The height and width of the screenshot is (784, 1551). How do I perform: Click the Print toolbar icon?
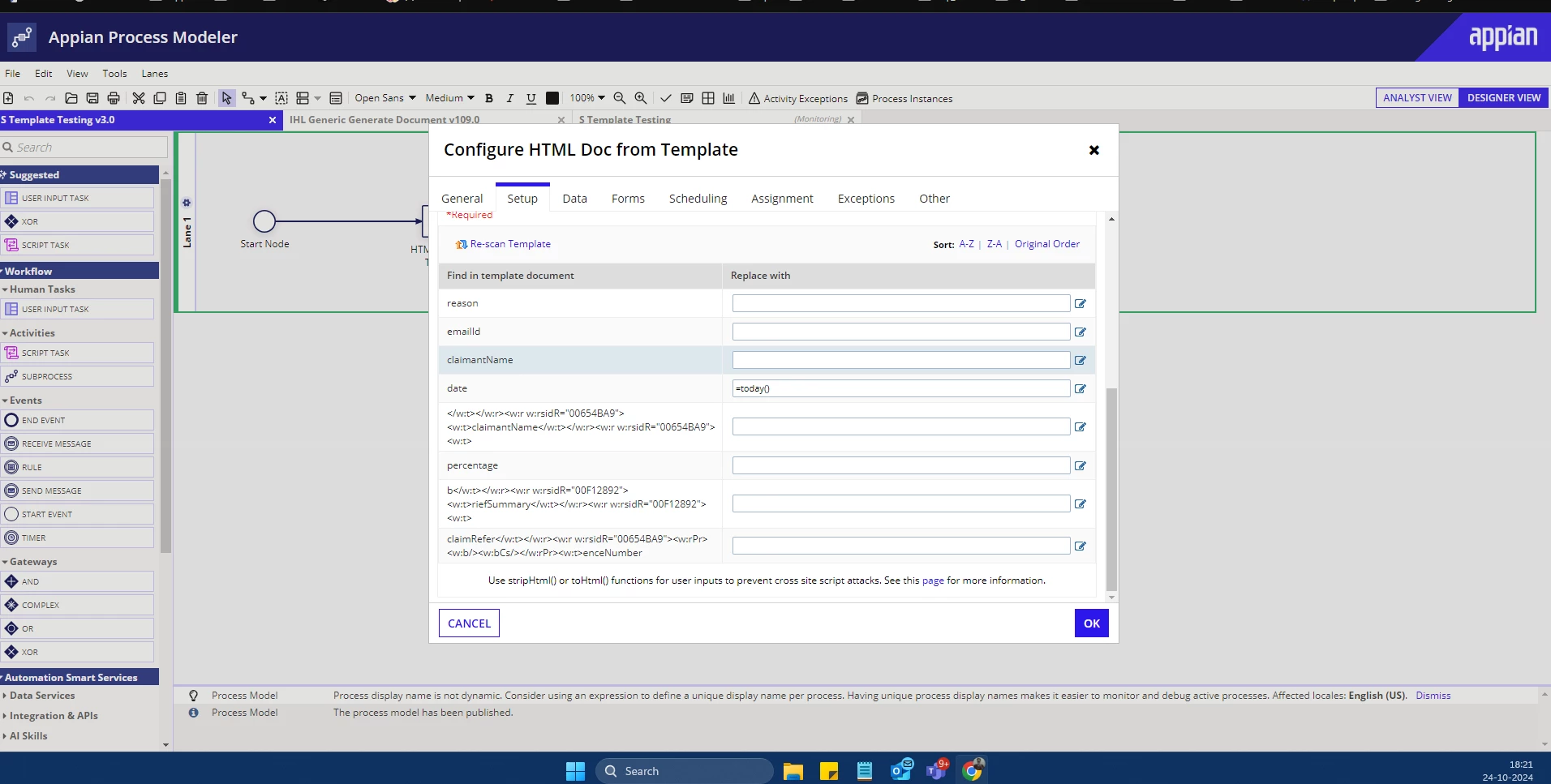tap(114, 98)
